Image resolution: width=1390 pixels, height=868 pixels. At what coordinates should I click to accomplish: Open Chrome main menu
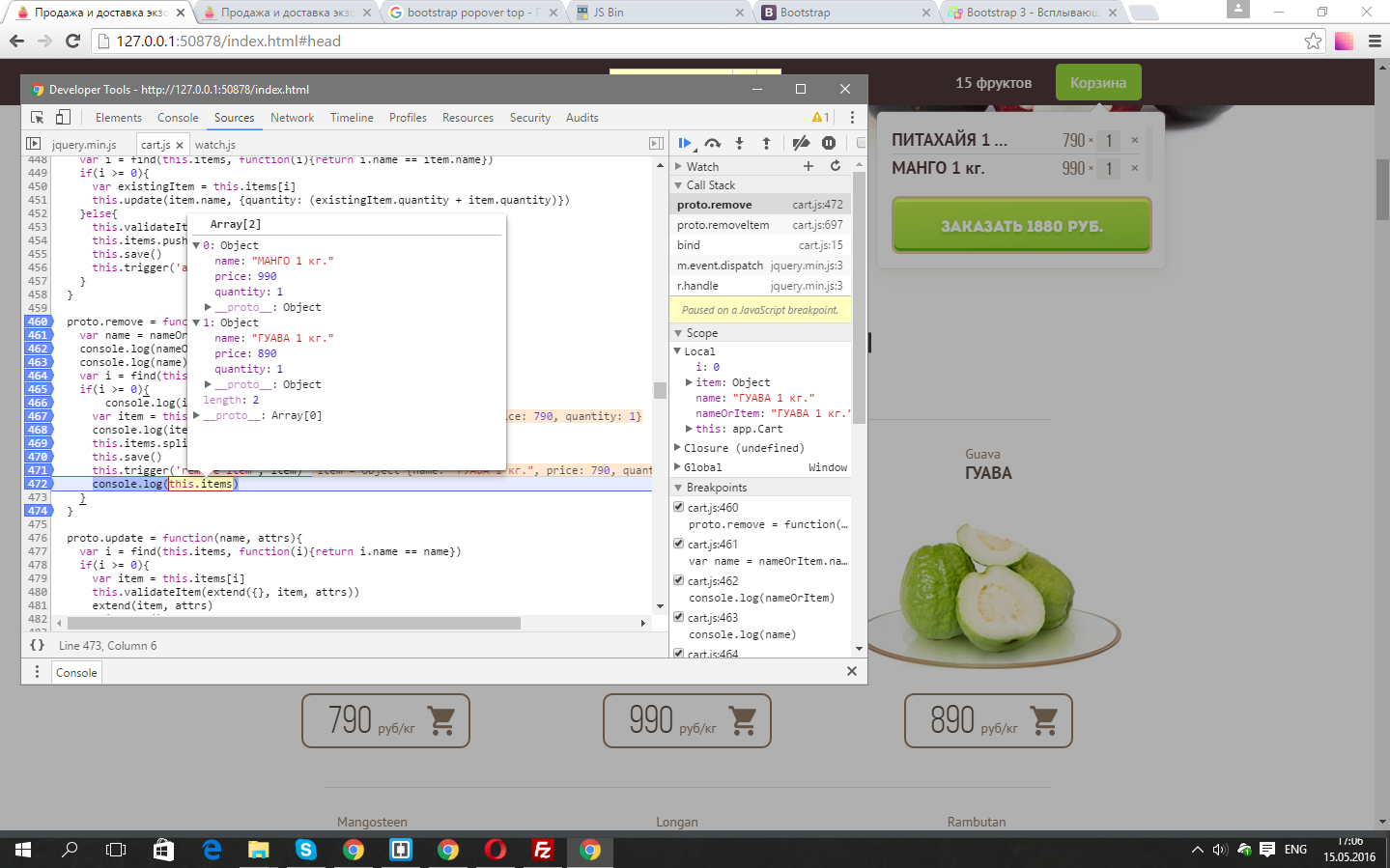[1375, 42]
